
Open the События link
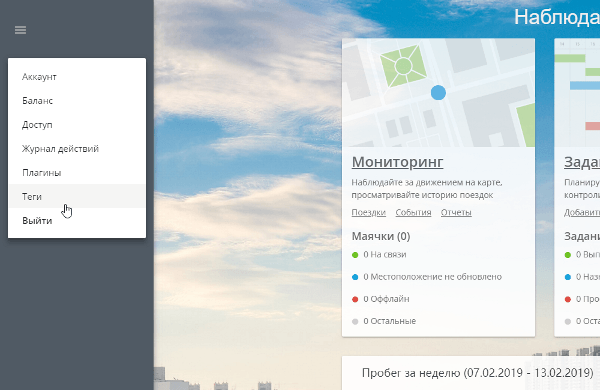click(x=413, y=212)
